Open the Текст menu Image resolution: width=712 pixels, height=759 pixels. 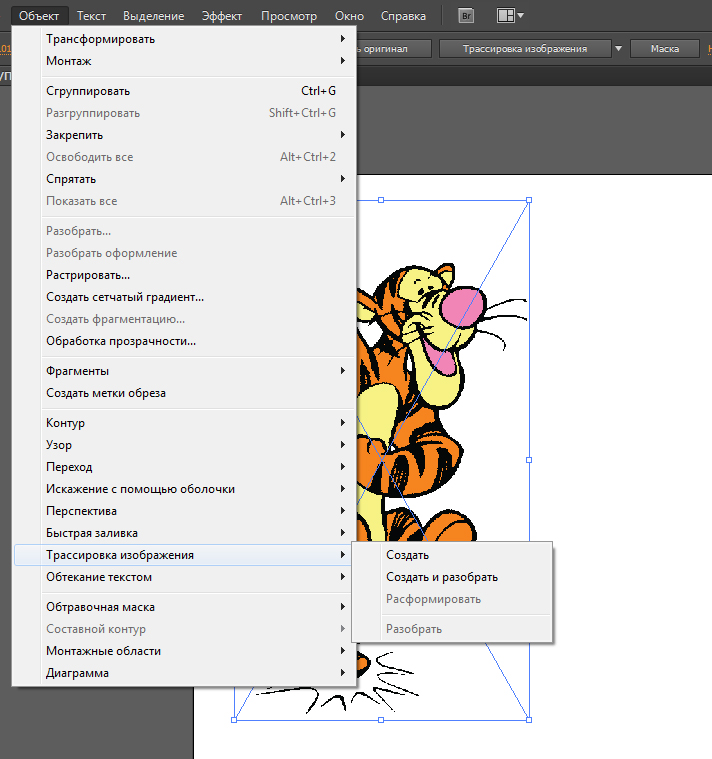[x=91, y=16]
